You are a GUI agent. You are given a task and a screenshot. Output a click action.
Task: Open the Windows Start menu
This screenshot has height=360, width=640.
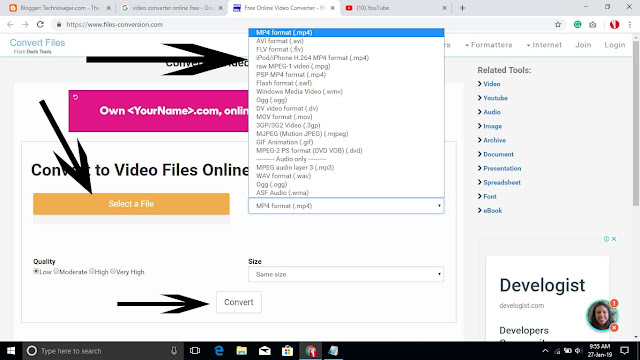point(11,351)
